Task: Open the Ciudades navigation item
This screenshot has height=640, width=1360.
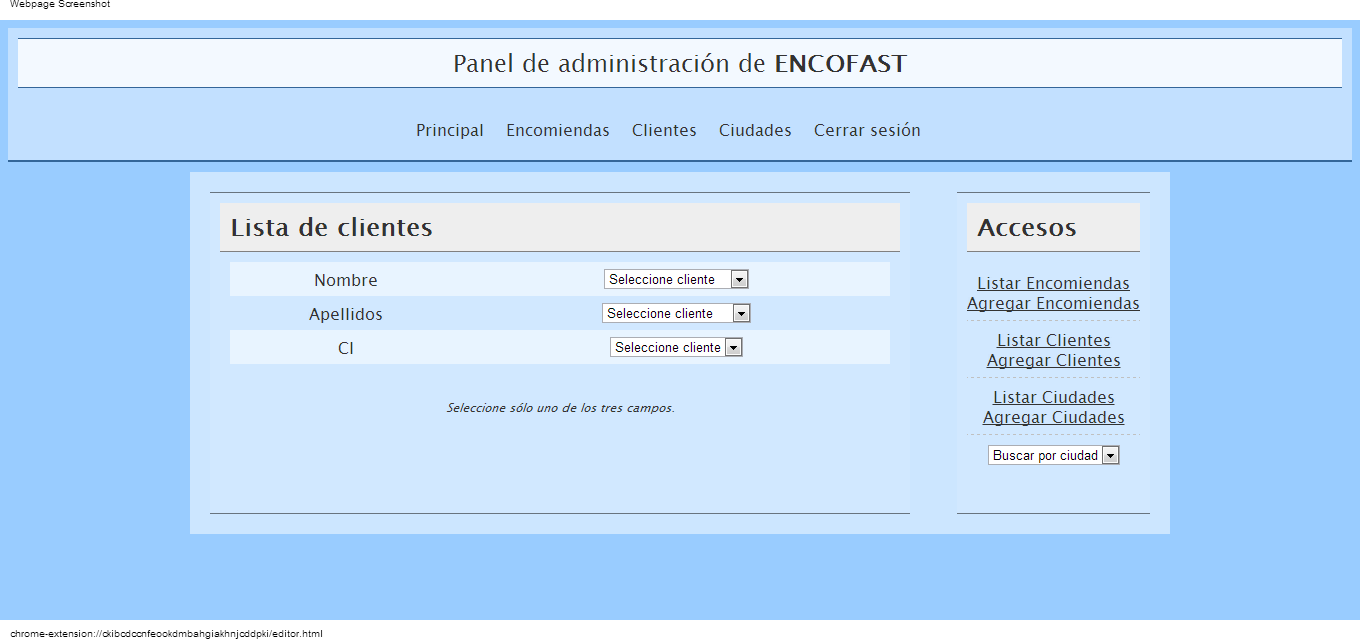Action: coord(754,130)
